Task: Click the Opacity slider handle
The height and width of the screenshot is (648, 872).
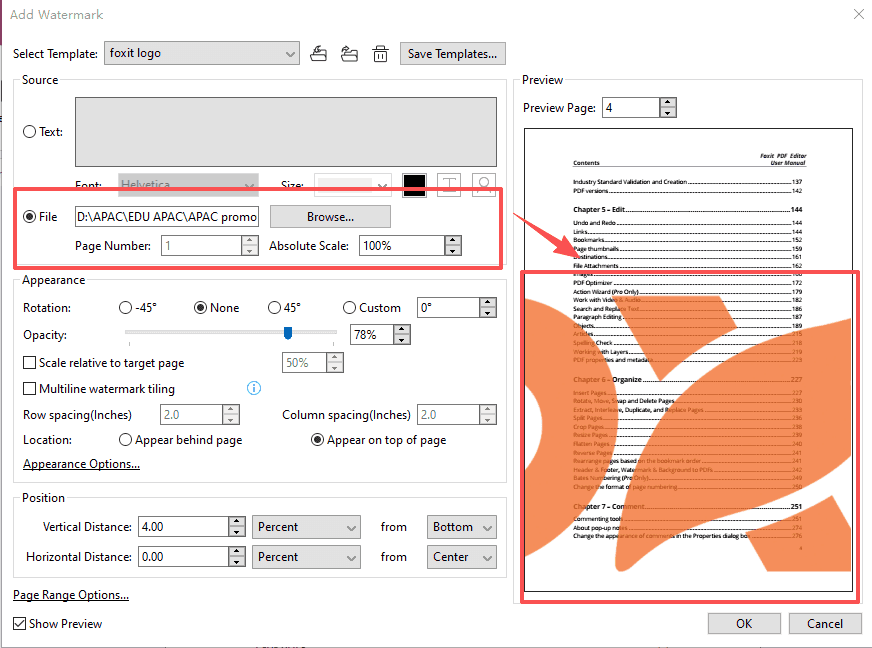Action: [288, 333]
